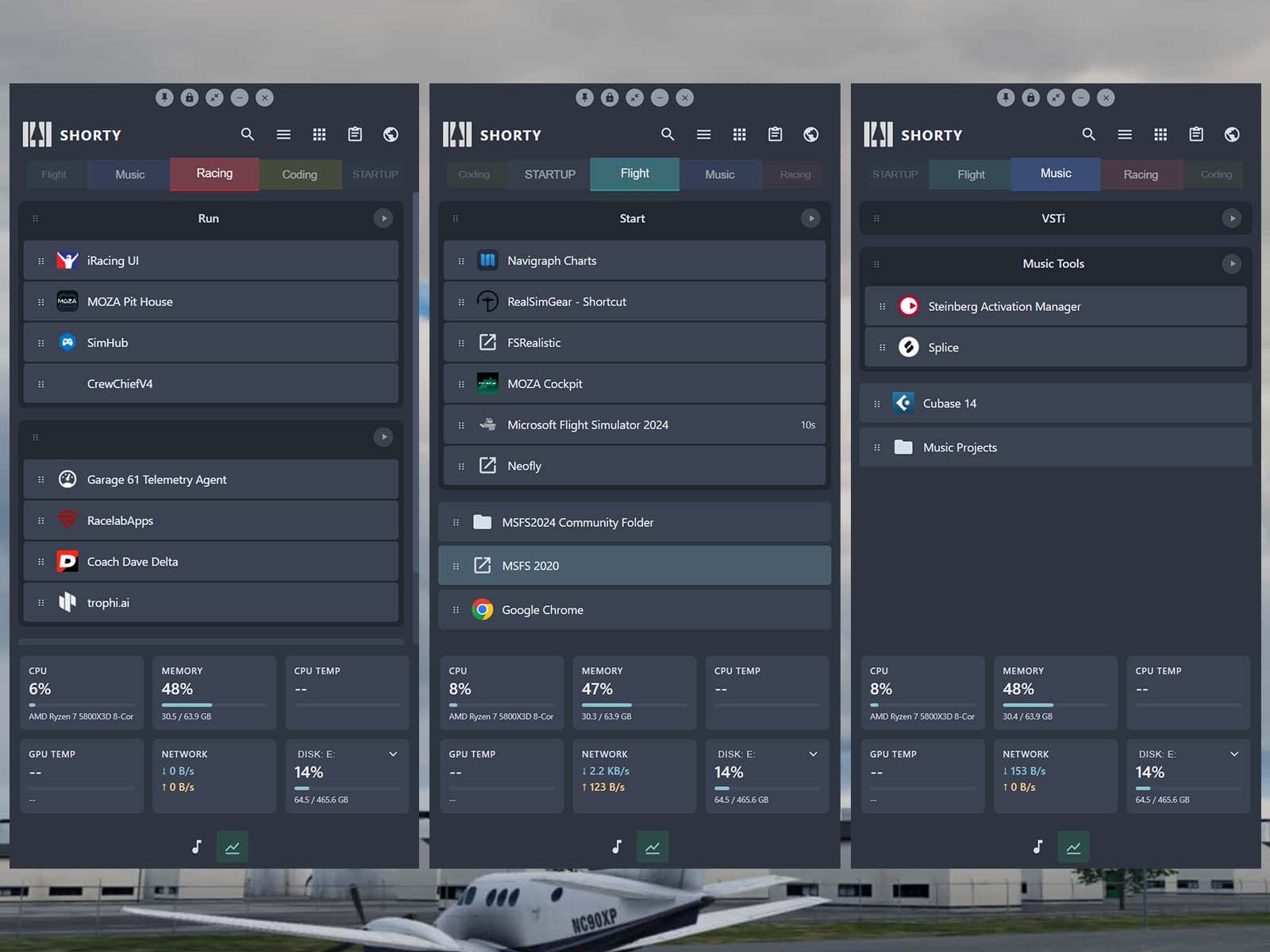Expand the VSTi group arrow
Image resolution: width=1270 pixels, height=952 pixels.
(1231, 218)
